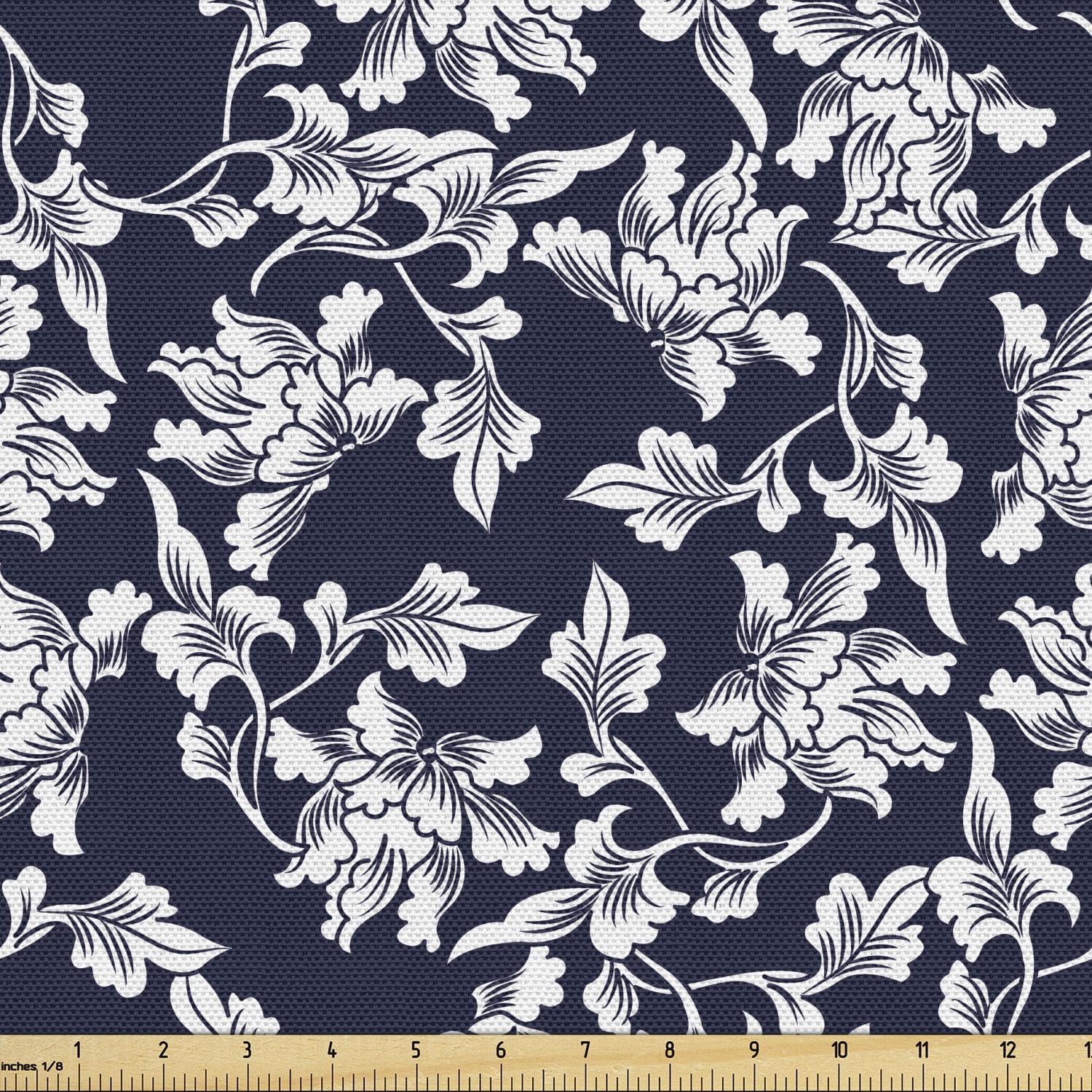This screenshot has width=1092, height=1092.
Task: Click the number 12 on the ruler
Action: 1008,1048
